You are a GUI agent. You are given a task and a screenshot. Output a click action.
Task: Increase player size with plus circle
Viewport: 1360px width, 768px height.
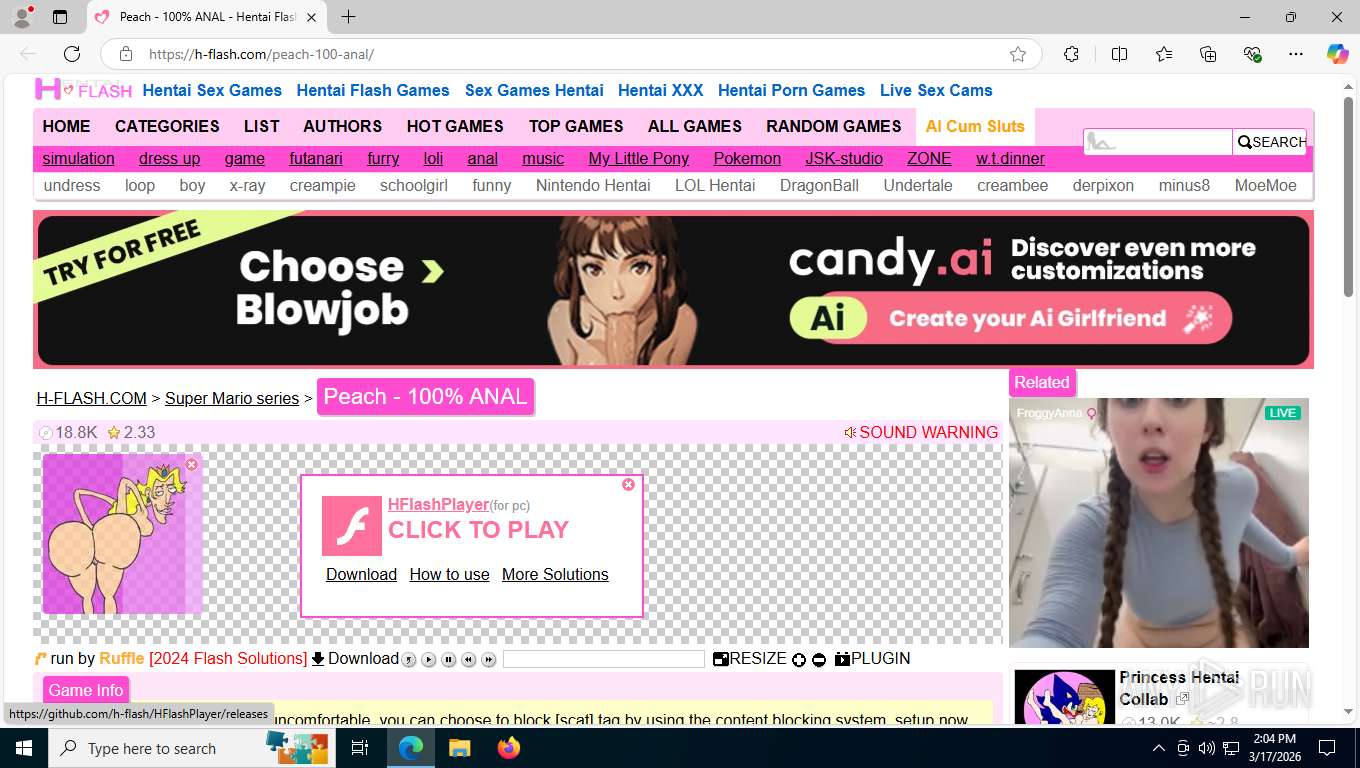[x=799, y=659]
